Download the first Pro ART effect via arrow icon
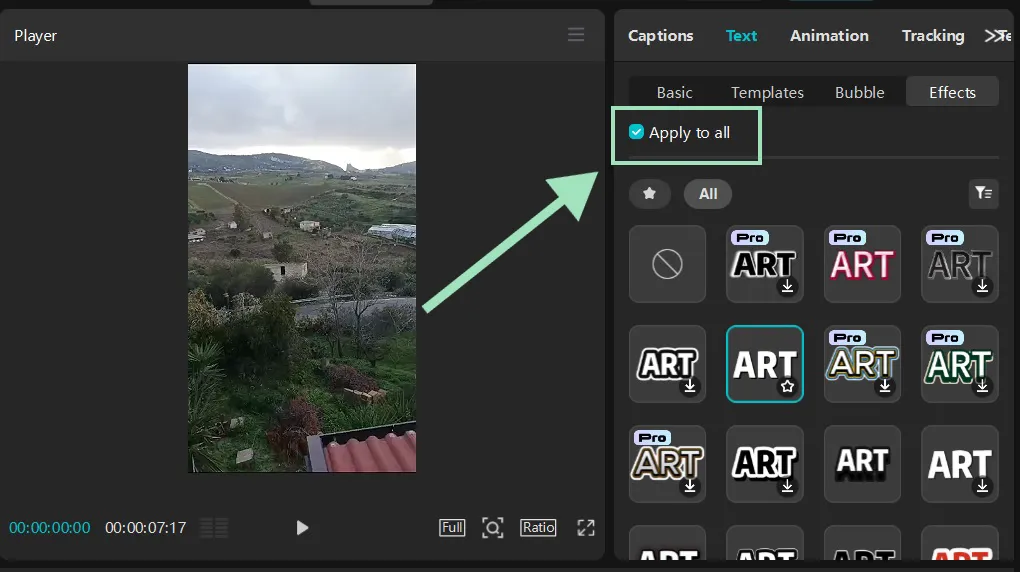This screenshot has height=572, width=1020. (x=787, y=286)
